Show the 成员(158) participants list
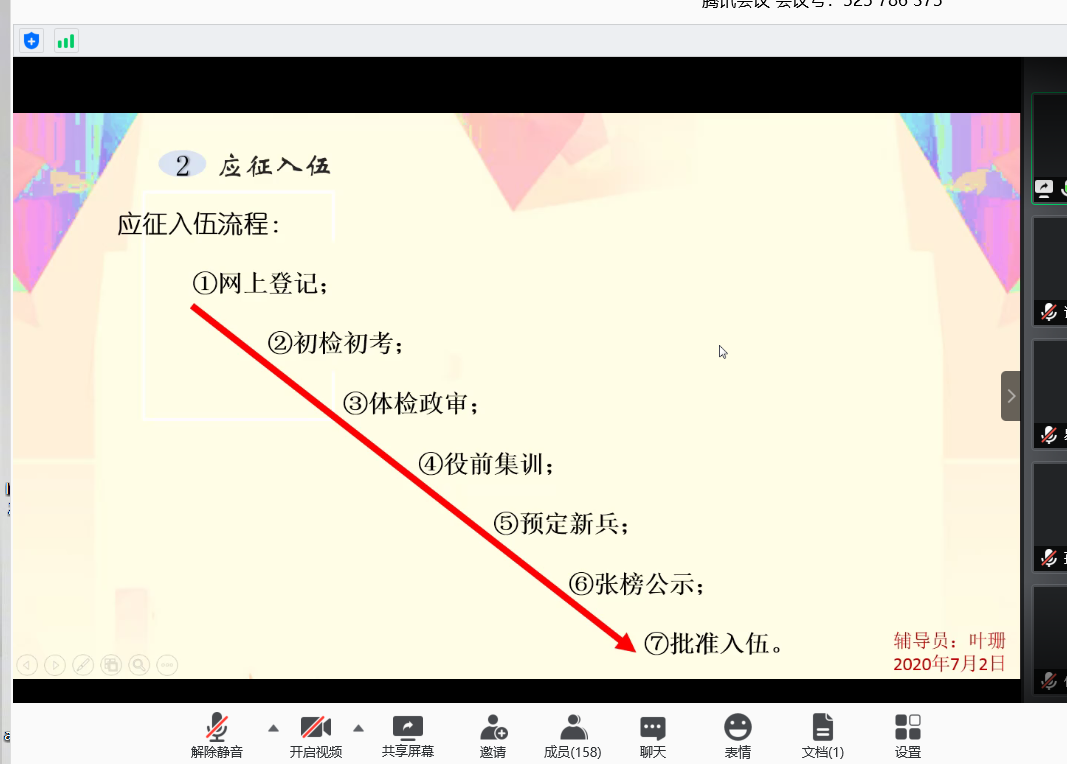This screenshot has height=764, width=1067. tap(572, 735)
